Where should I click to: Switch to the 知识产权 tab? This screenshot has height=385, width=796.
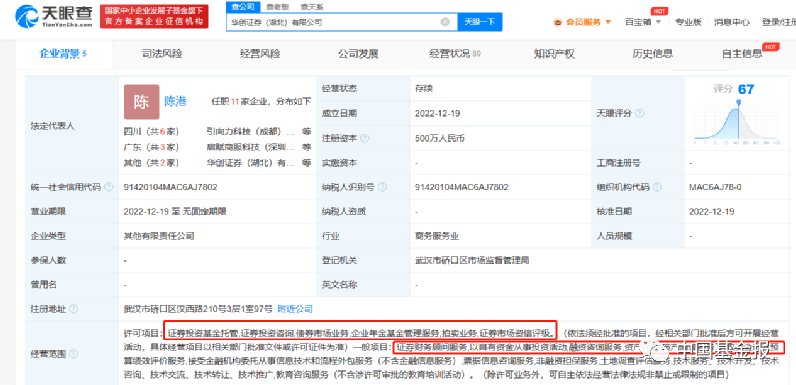[554, 54]
